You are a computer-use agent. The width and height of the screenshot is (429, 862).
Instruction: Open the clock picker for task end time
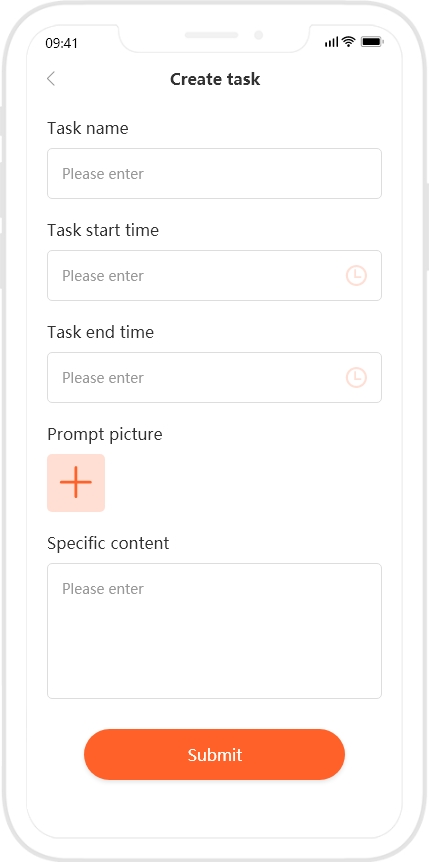356,378
